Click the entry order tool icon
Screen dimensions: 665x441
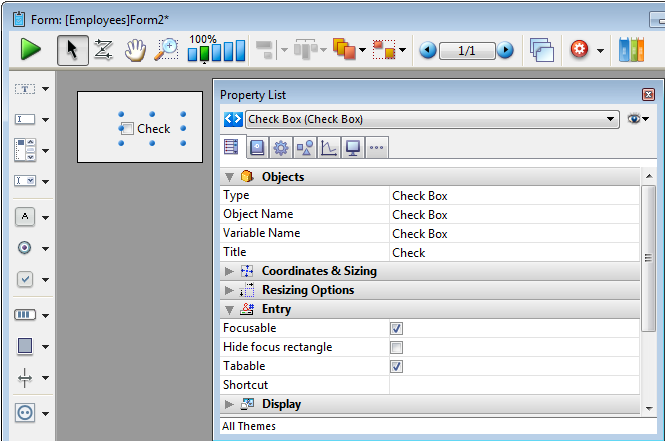point(102,49)
